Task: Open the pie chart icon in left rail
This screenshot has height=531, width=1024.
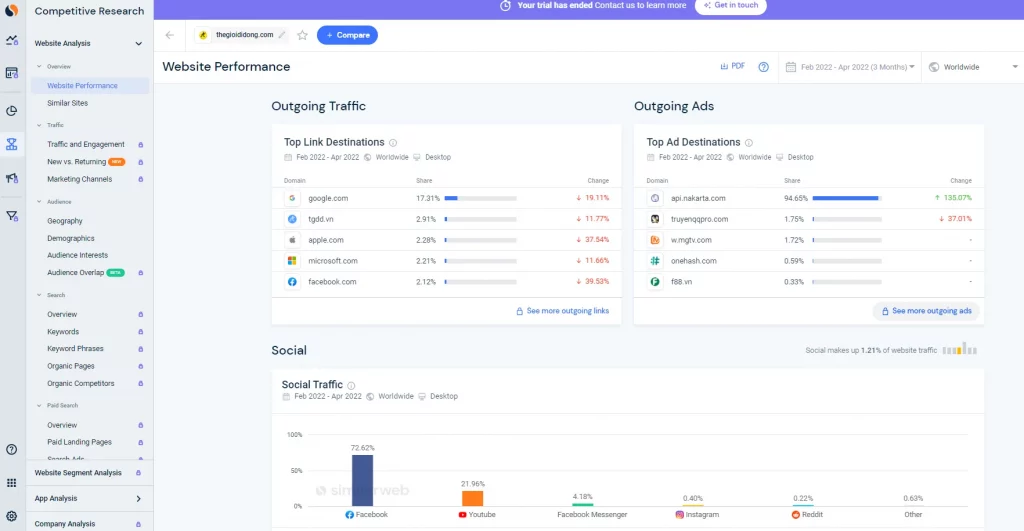Action: (x=12, y=111)
